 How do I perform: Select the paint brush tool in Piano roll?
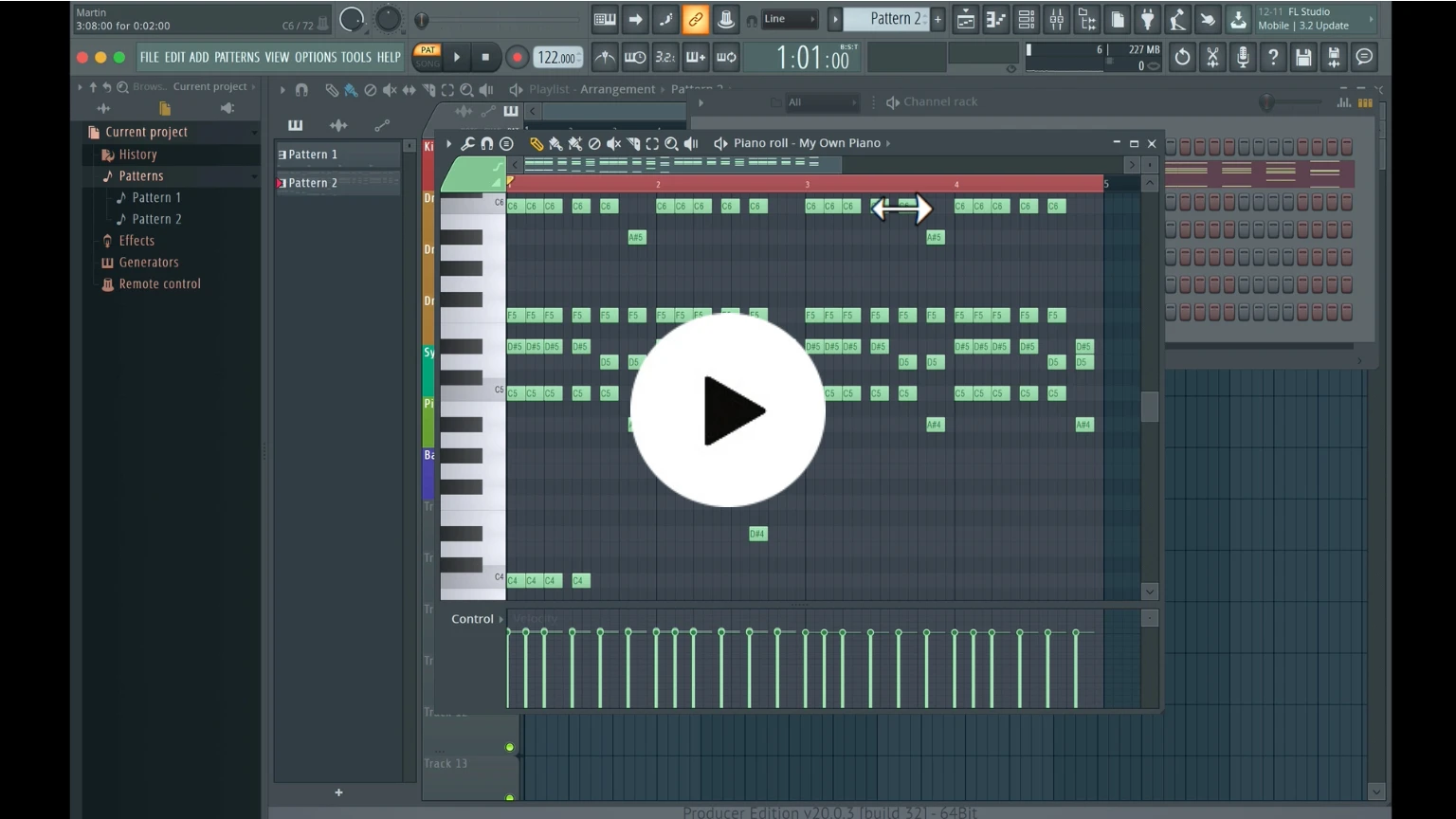555,143
